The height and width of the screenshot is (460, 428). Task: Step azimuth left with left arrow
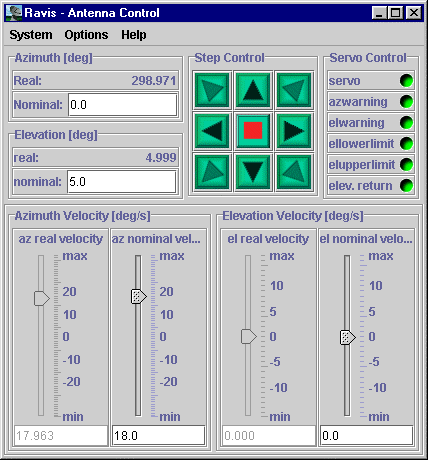tap(212, 131)
